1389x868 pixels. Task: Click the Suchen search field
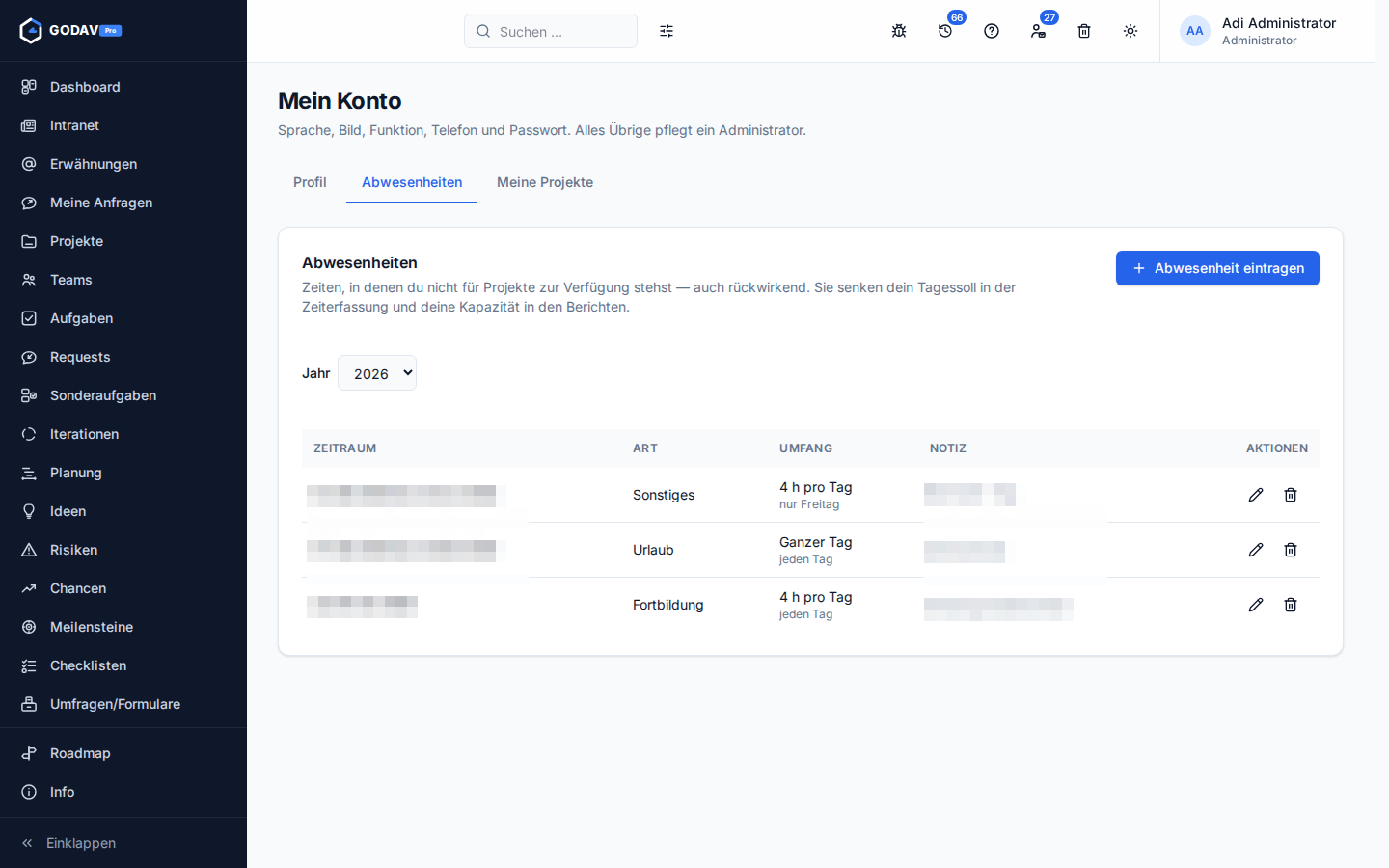[551, 31]
